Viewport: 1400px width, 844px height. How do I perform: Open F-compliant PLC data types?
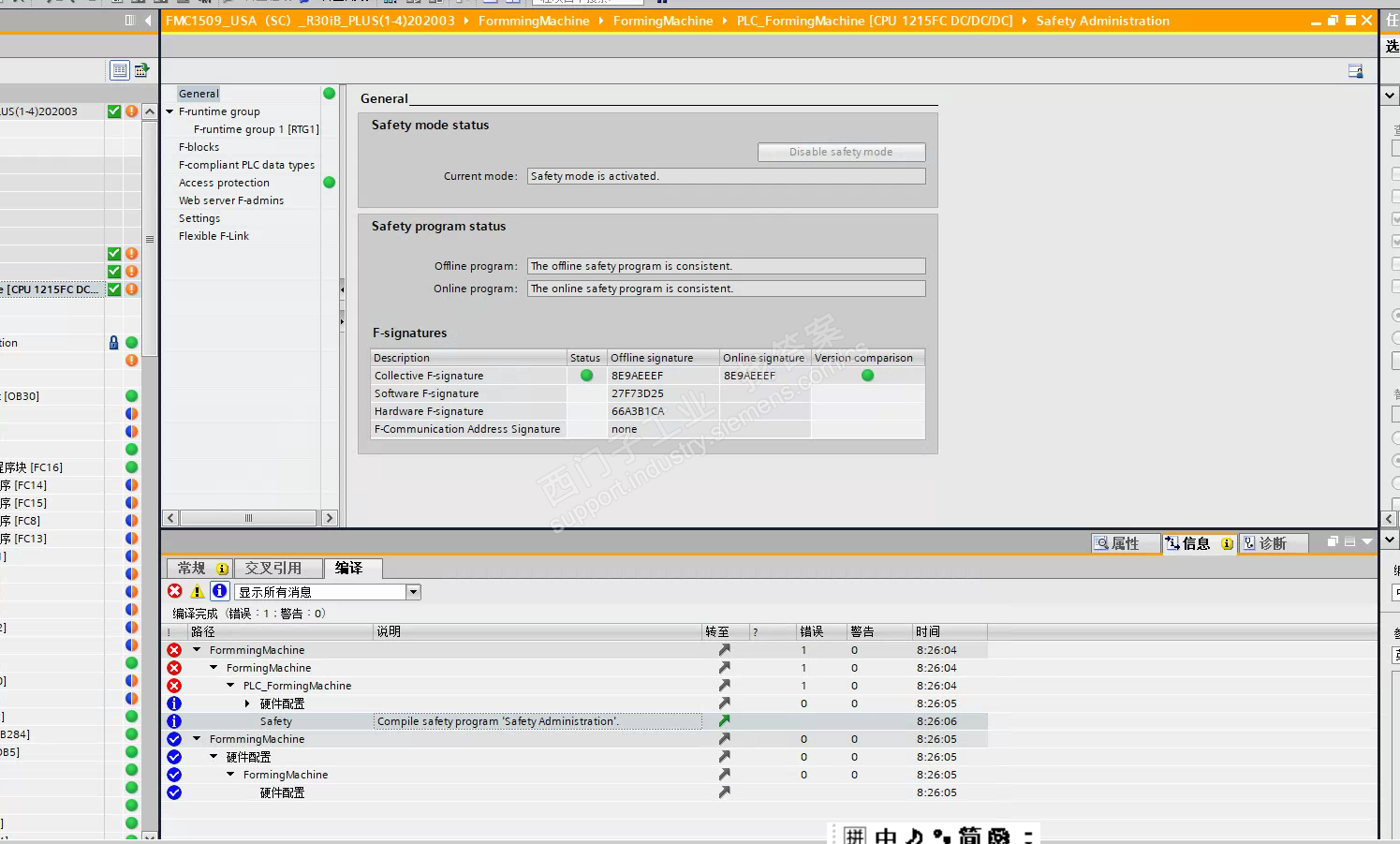click(x=246, y=165)
